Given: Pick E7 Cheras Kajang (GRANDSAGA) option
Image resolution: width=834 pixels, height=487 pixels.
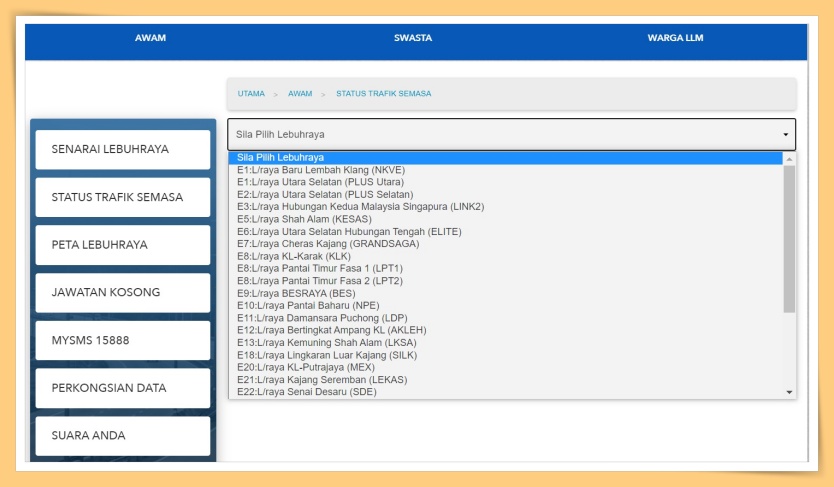Looking at the screenshot, I should point(505,244).
